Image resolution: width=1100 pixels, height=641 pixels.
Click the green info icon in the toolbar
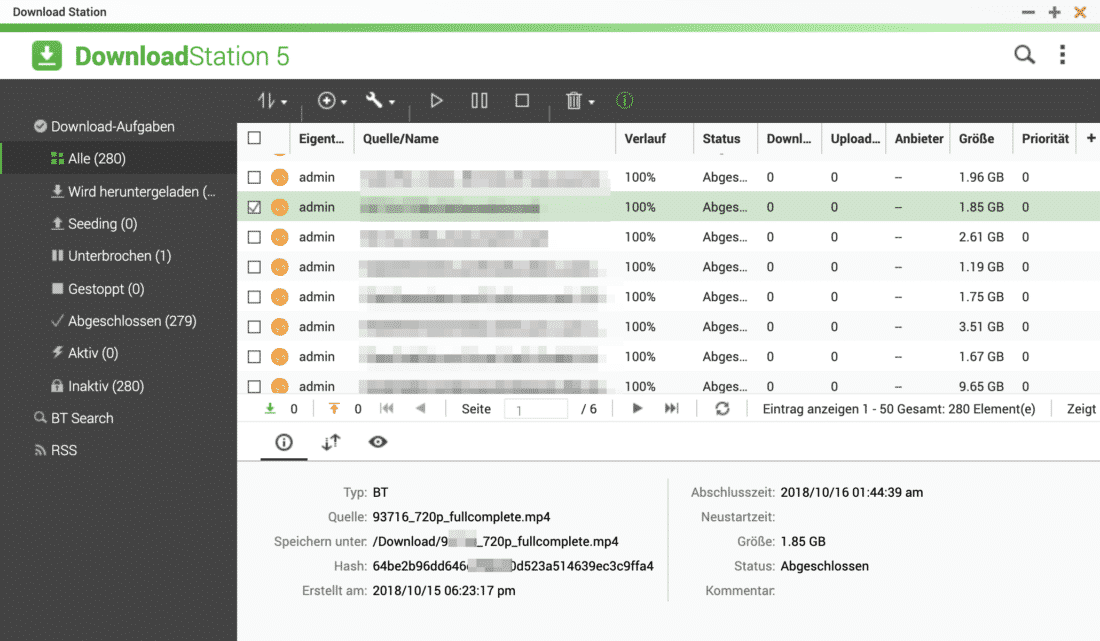(625, 101)
